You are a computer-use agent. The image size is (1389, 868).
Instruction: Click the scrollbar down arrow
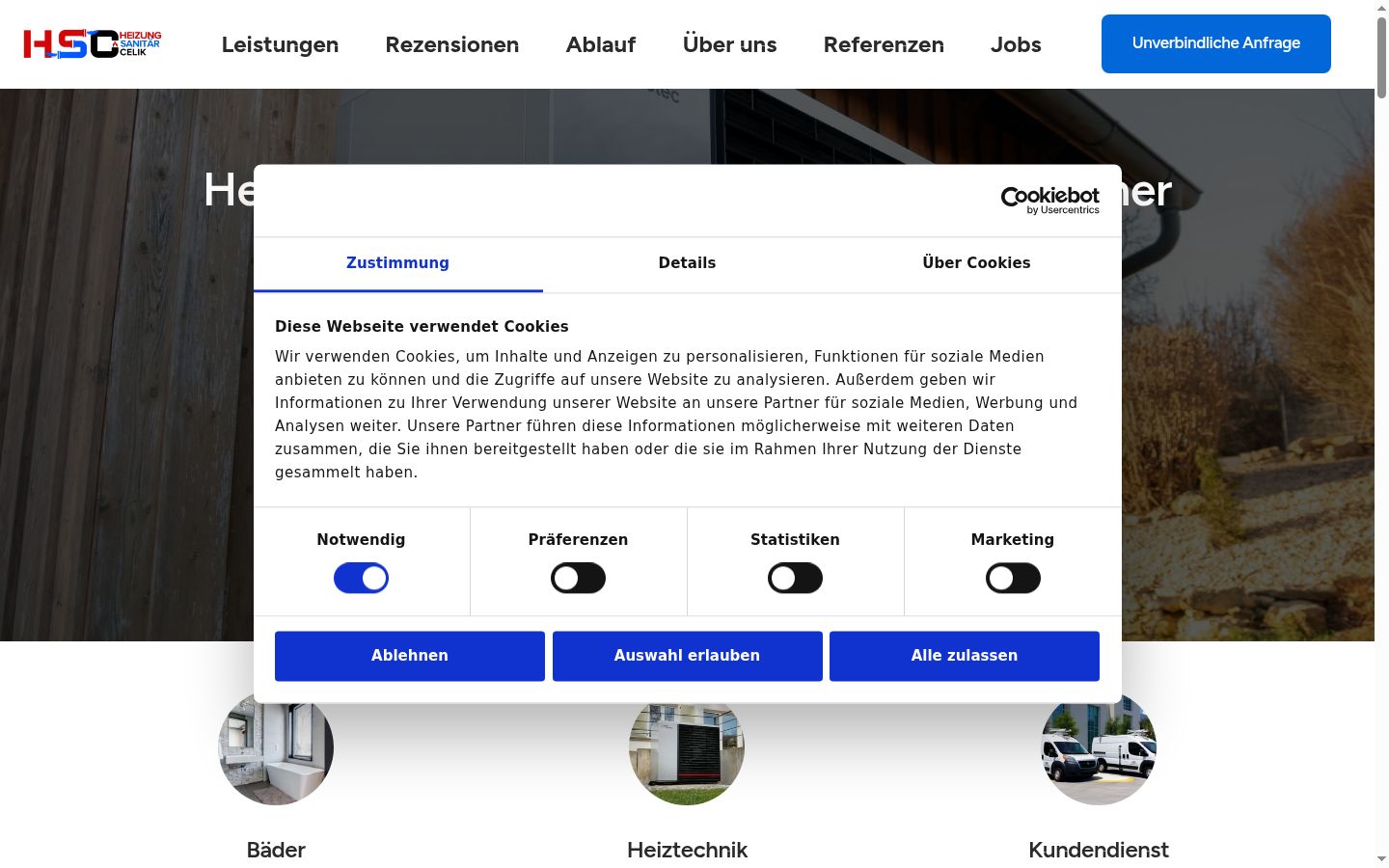(x=1381, y=858)
